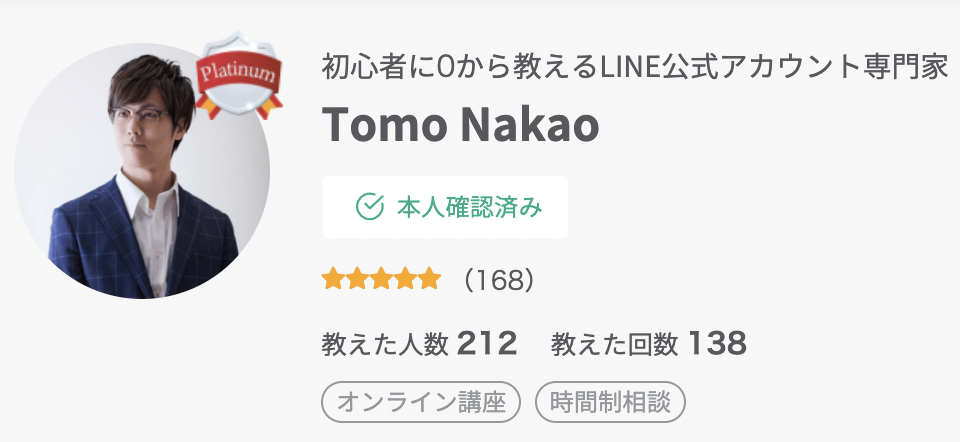Click the number 212 students taught

[487, 344]
